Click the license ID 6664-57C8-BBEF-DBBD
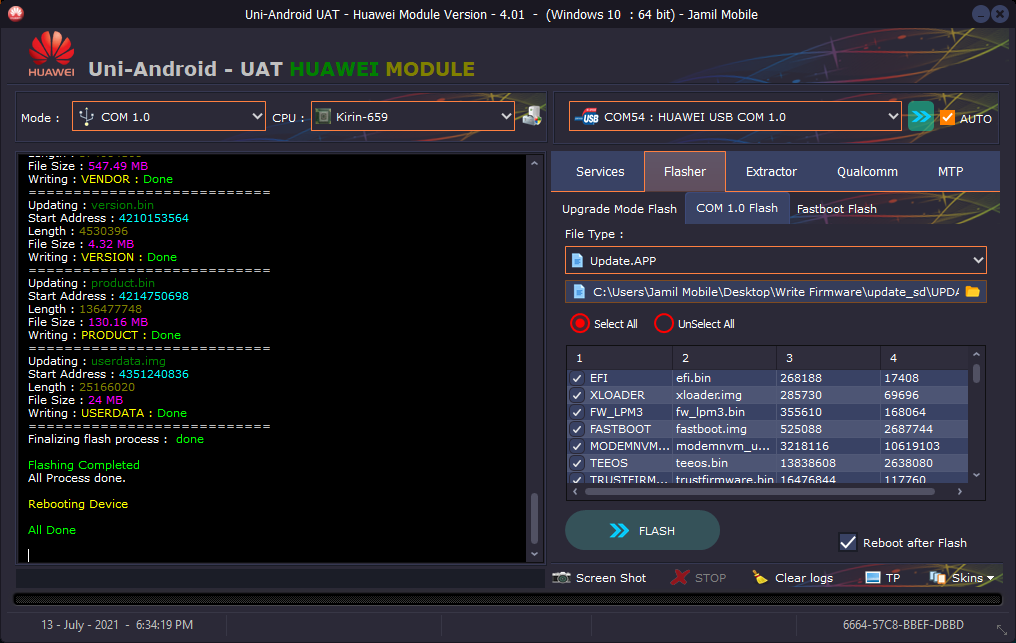This screenshot has height=643, width=1016. pyautogui.click(x=903, y=625)
